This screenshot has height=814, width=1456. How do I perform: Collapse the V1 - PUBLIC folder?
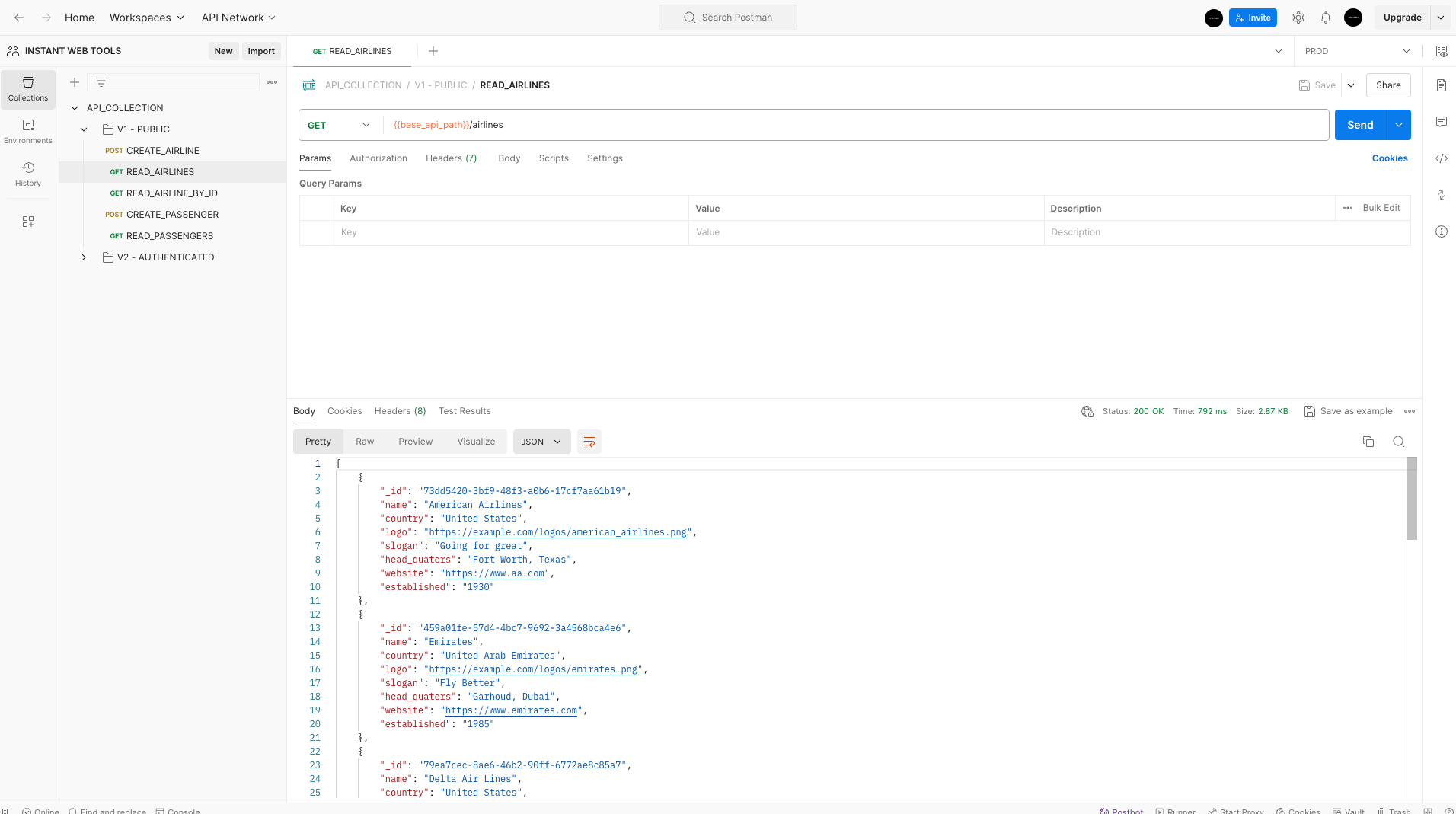pos(84,129)
